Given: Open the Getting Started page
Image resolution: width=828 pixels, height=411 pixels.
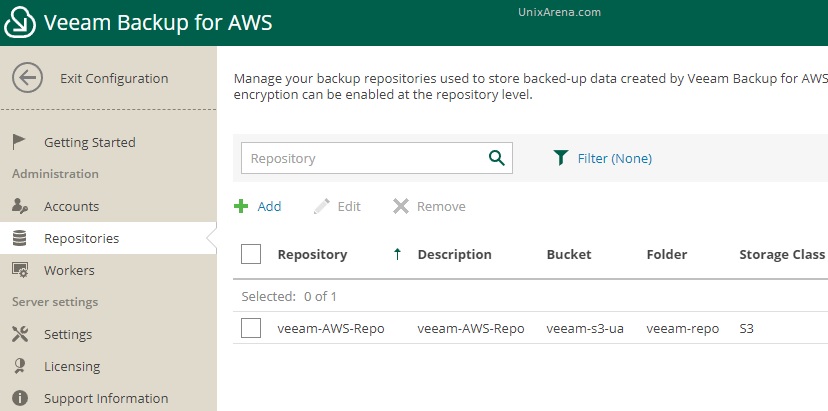Looking at the screenshot, I should click(90, 143).
